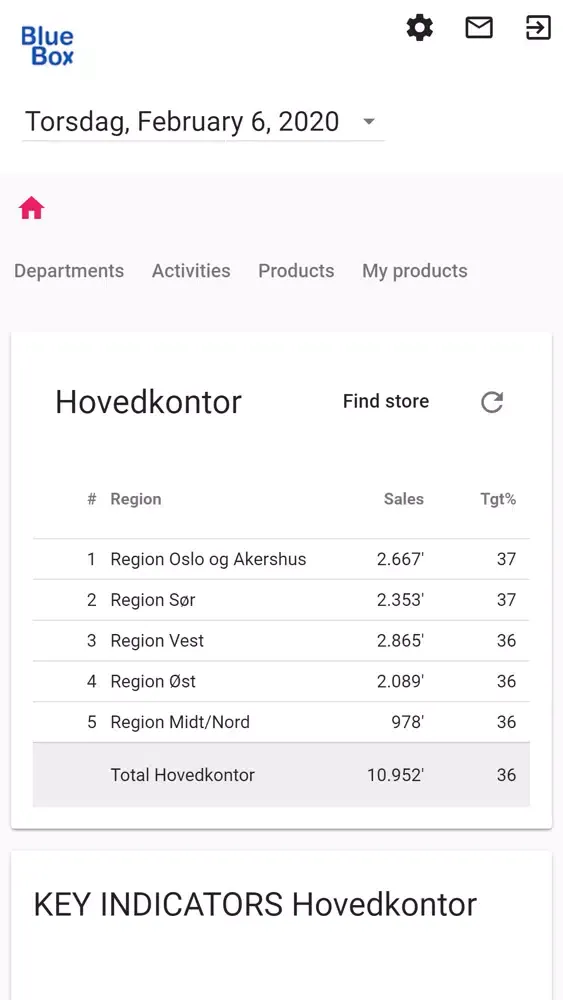563x1000 pixels.
Task: Click the Find store button
Action: click(x=386, y=401)
